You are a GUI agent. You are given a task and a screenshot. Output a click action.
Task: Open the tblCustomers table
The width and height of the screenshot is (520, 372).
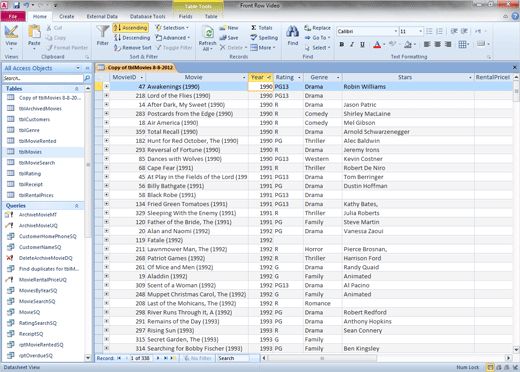coord(34,119)
